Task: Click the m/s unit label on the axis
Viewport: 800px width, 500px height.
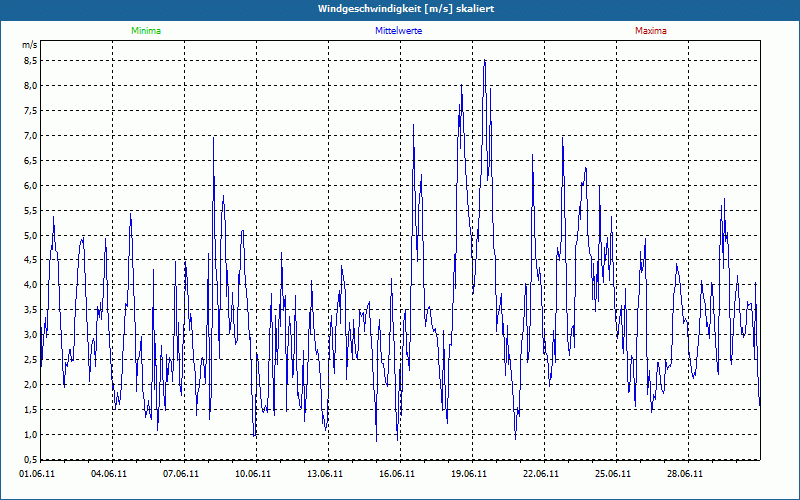Action: click(x=30, y=45)
